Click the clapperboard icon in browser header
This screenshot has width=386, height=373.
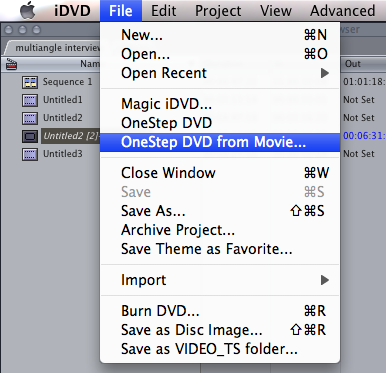tap(11, 64)
